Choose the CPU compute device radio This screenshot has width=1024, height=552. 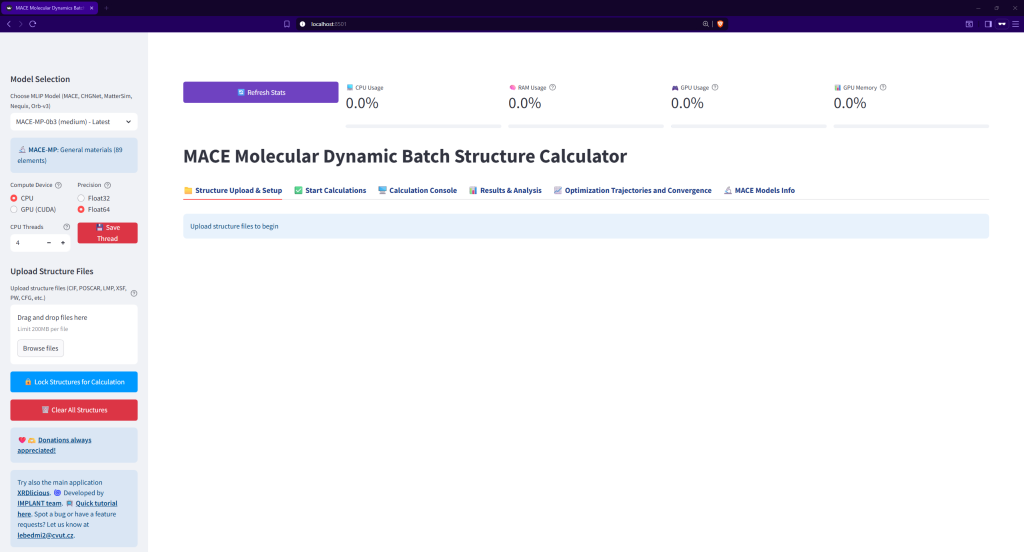point(14,198)
